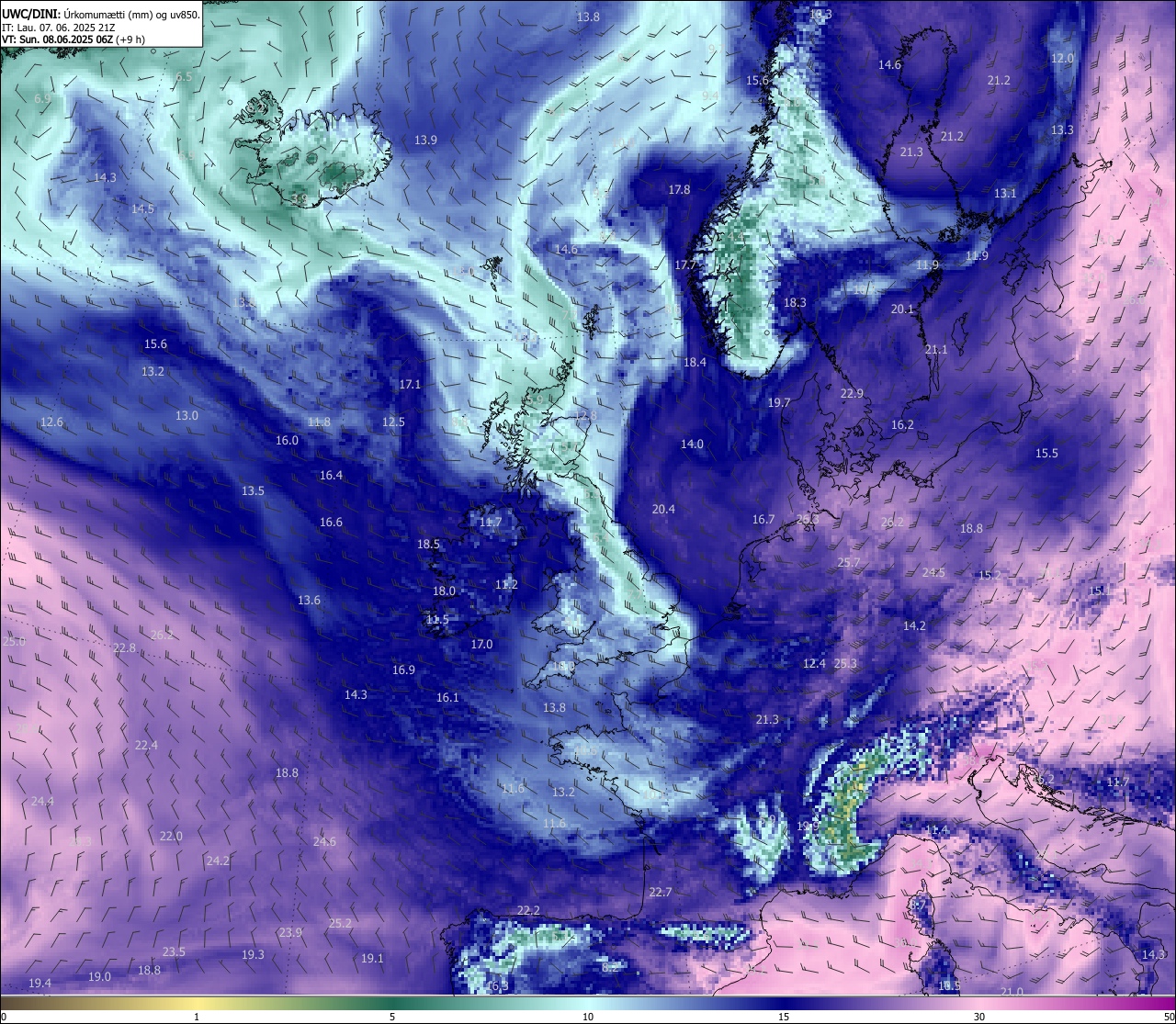Screen dimensions: 1176x1024
Task: Click the value 23.9 in the lower Atlantic
Action: pos(290,933)
